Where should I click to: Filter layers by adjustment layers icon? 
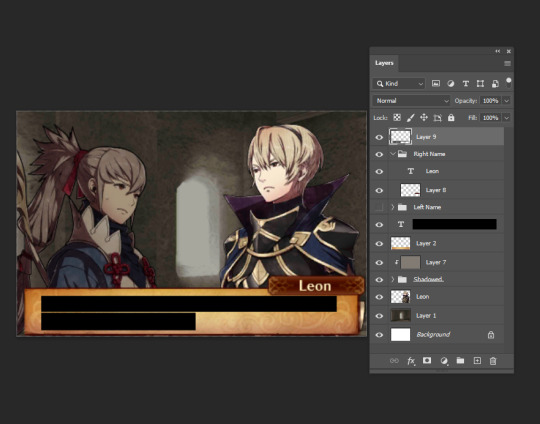pyautogui.click(x=450, y=83)
